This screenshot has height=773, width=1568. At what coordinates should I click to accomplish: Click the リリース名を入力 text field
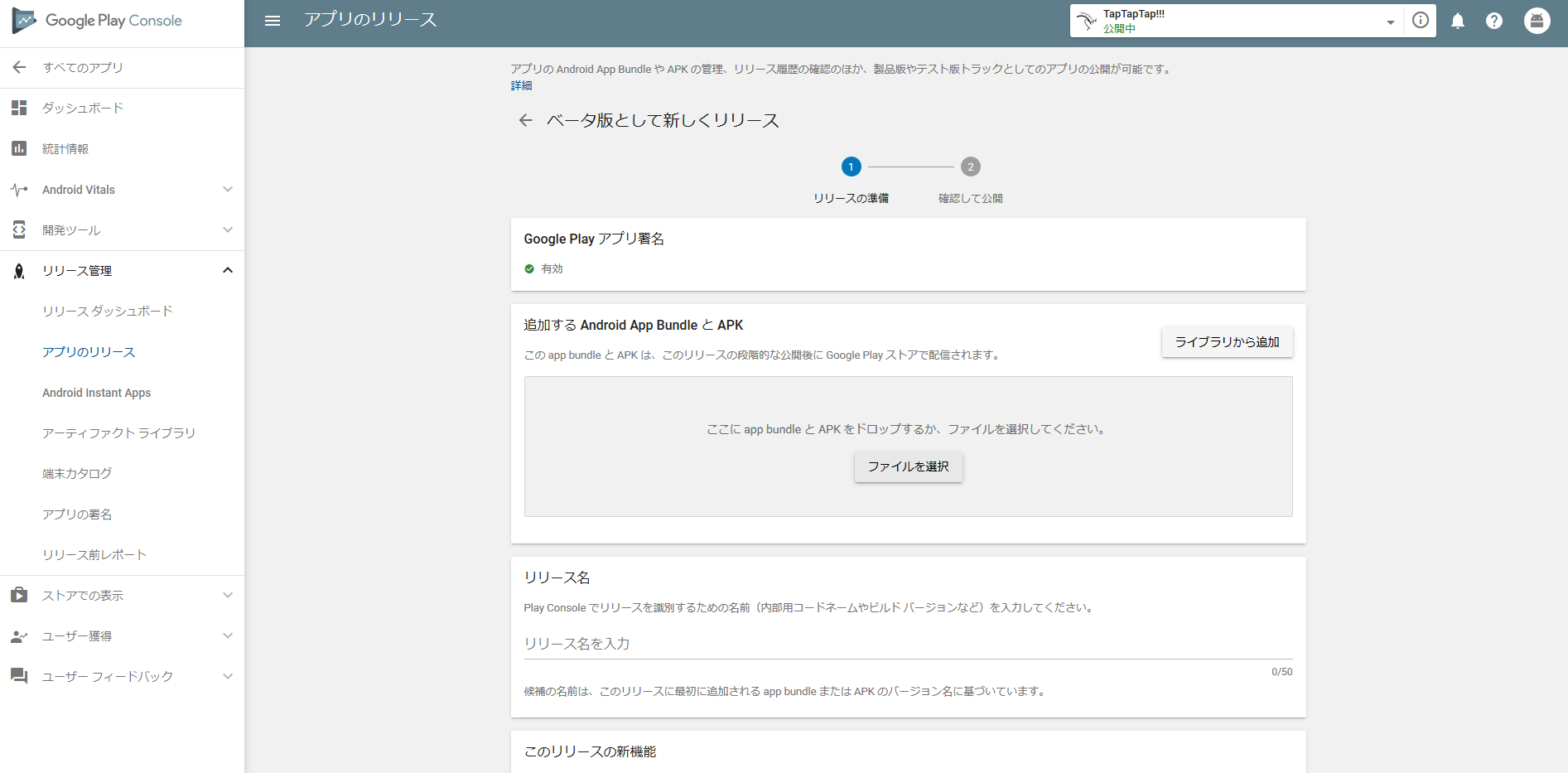click(908, 644)
